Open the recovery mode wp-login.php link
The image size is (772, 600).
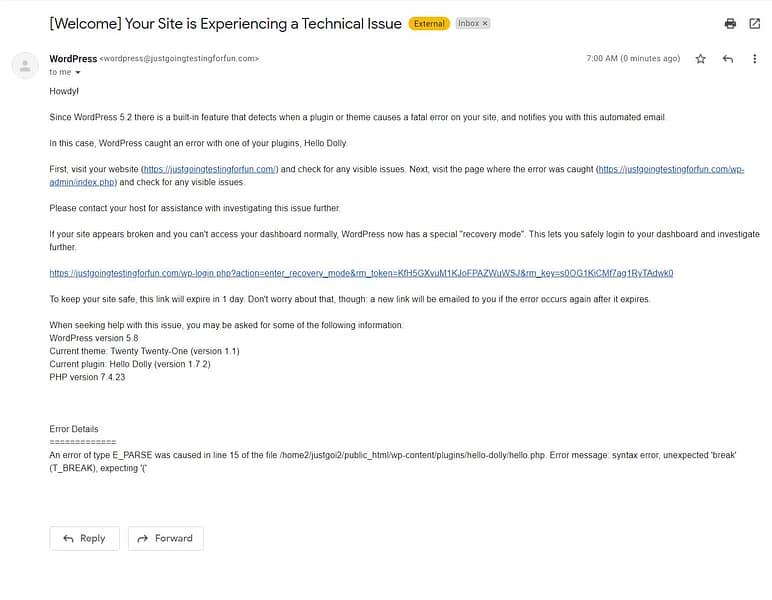point(361,273)
